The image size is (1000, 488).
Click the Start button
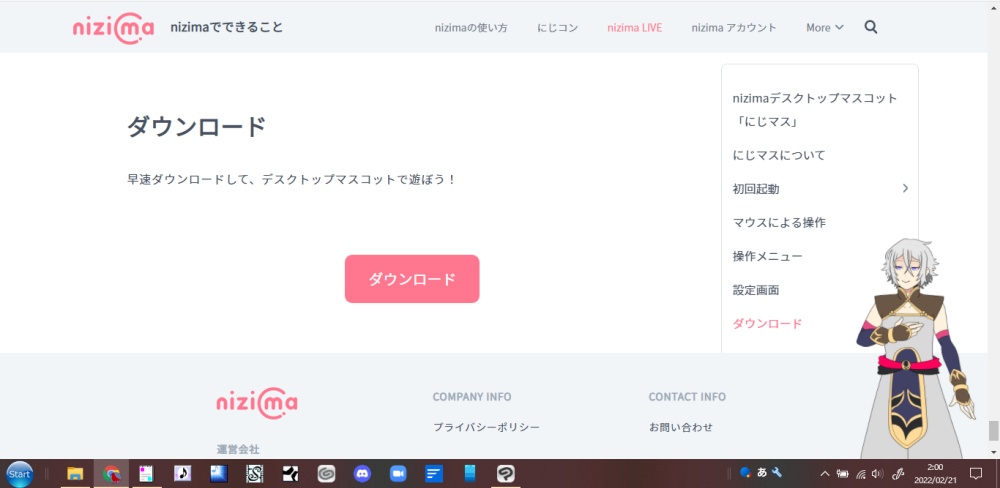tap(19, 474)
